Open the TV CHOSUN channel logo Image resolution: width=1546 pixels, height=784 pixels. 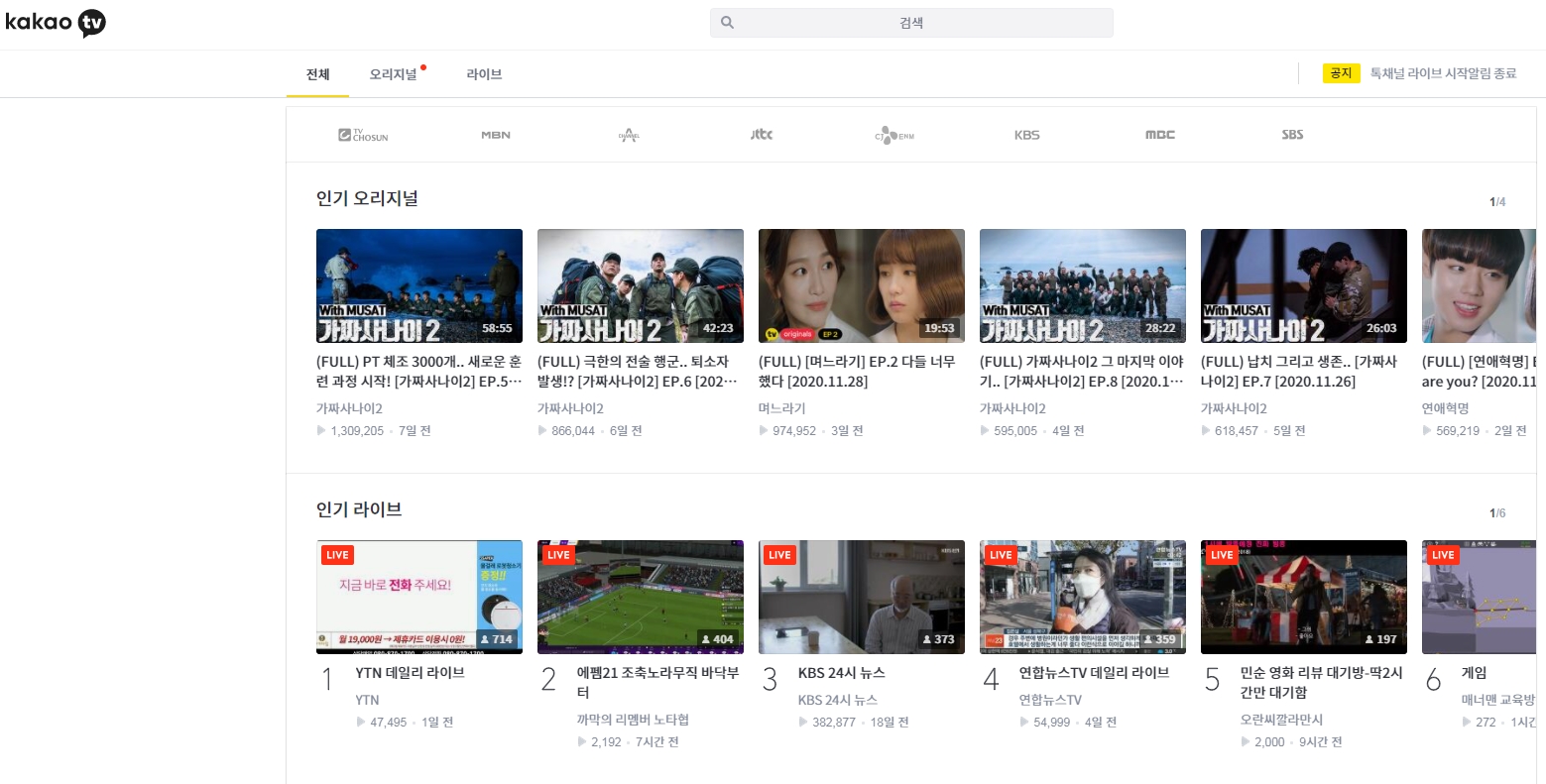363,135
